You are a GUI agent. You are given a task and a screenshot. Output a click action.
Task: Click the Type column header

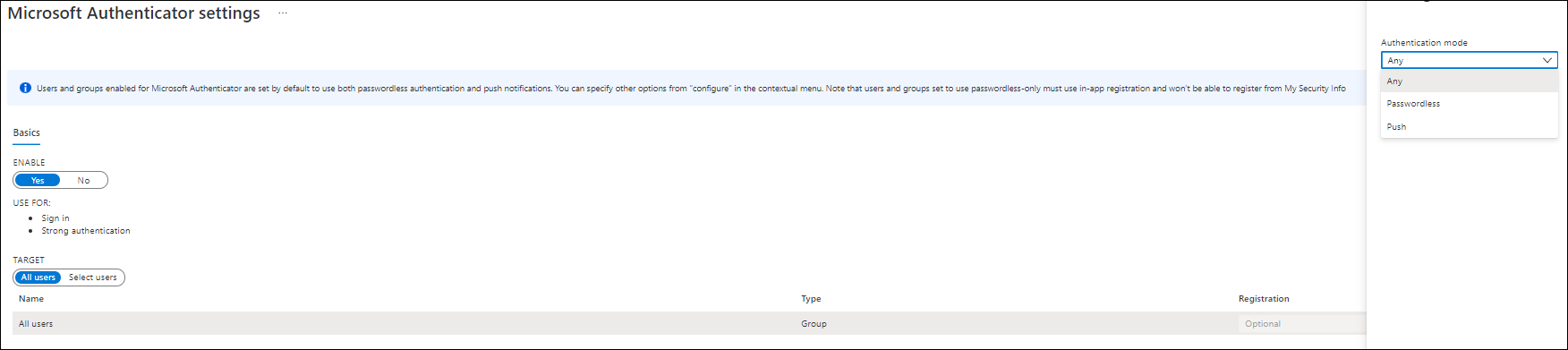pos(811,299)
